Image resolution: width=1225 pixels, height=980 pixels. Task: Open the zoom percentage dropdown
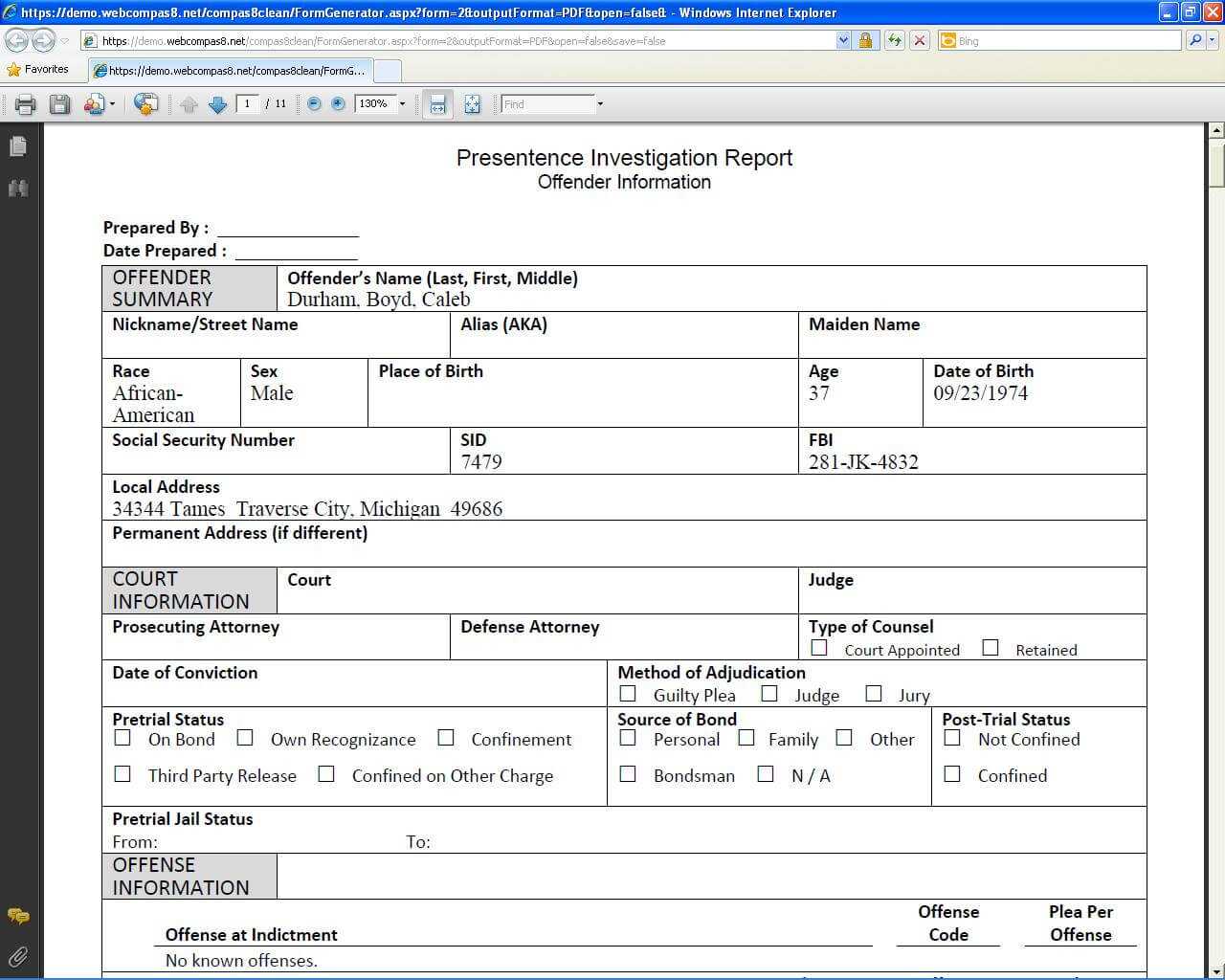(403, 104)
